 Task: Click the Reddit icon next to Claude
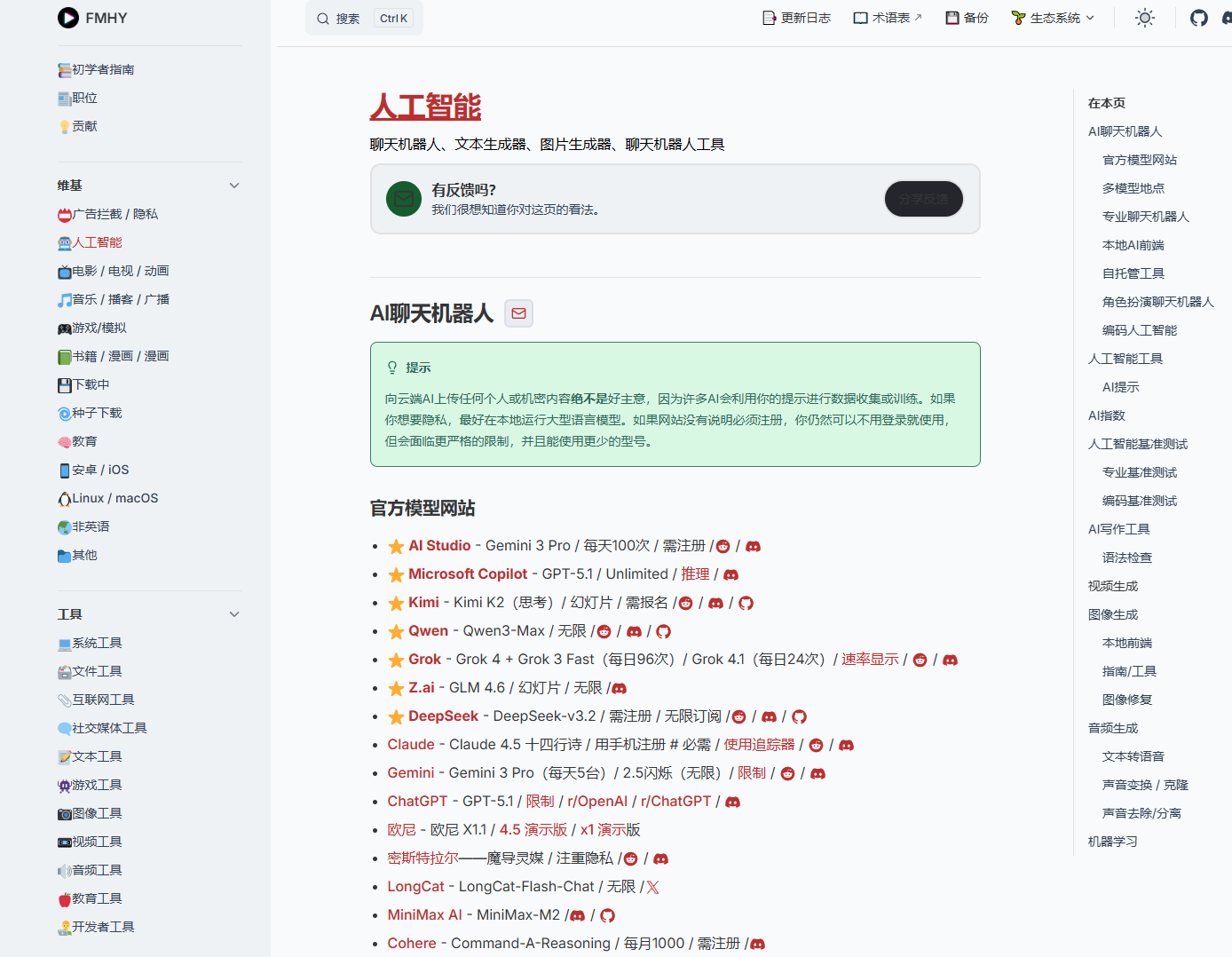816,746
